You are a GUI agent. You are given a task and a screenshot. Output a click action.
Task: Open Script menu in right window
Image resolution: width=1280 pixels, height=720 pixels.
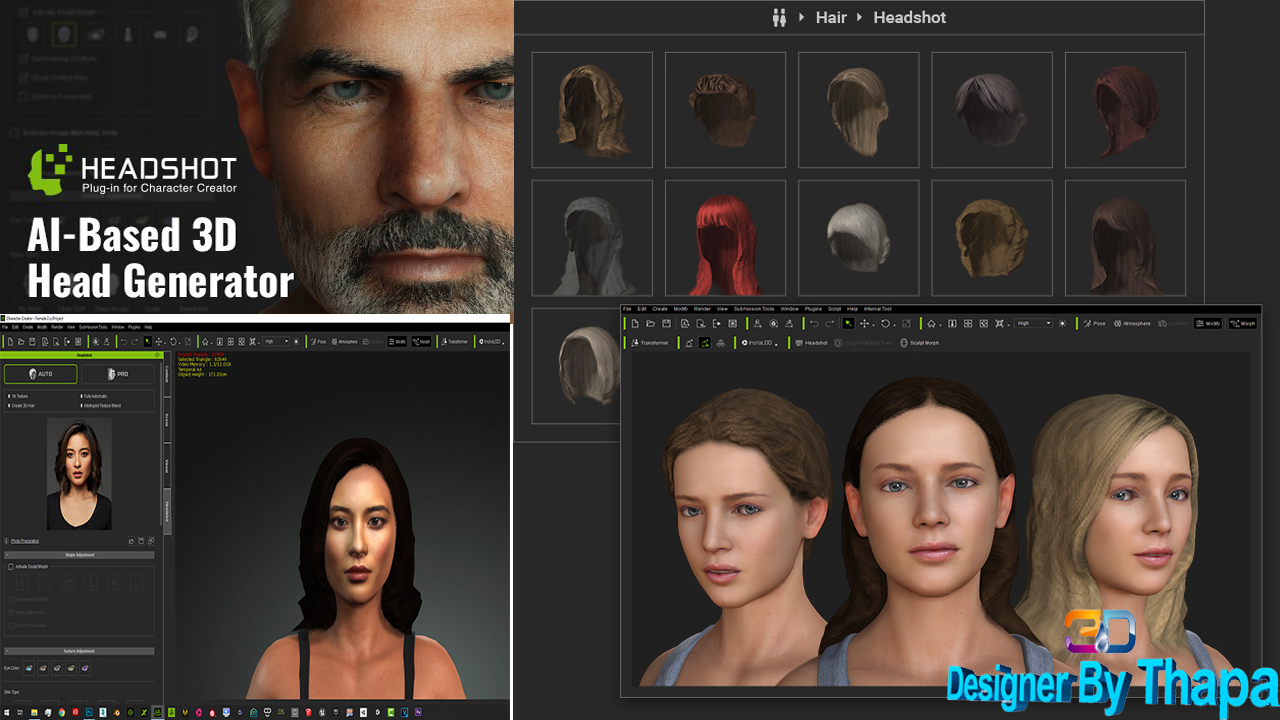pyautogui.click(x=834, y=308)
